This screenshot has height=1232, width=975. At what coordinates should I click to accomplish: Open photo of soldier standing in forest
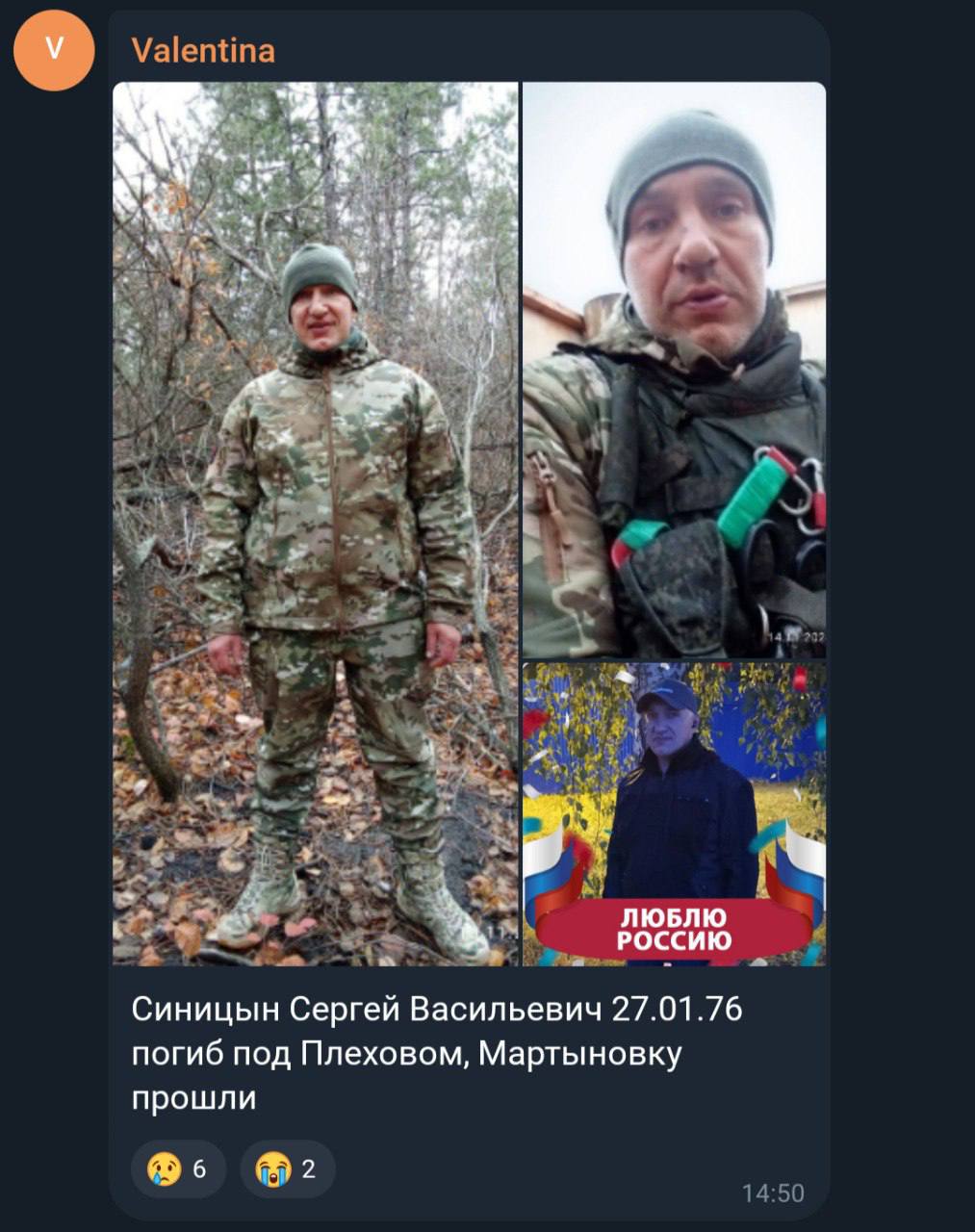(x=315, y=524)
